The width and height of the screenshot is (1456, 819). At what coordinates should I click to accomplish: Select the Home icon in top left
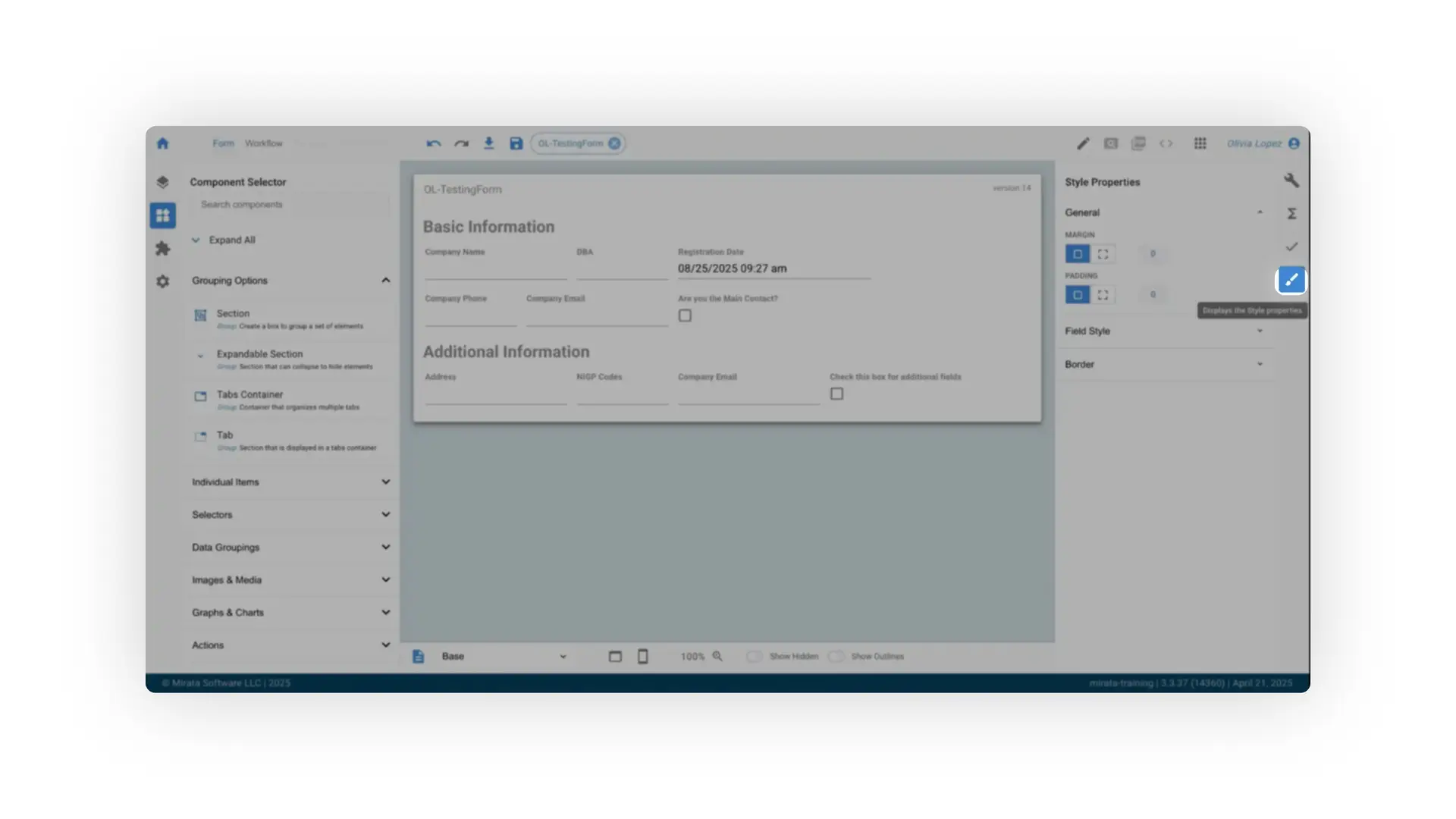tap(162, 143)
